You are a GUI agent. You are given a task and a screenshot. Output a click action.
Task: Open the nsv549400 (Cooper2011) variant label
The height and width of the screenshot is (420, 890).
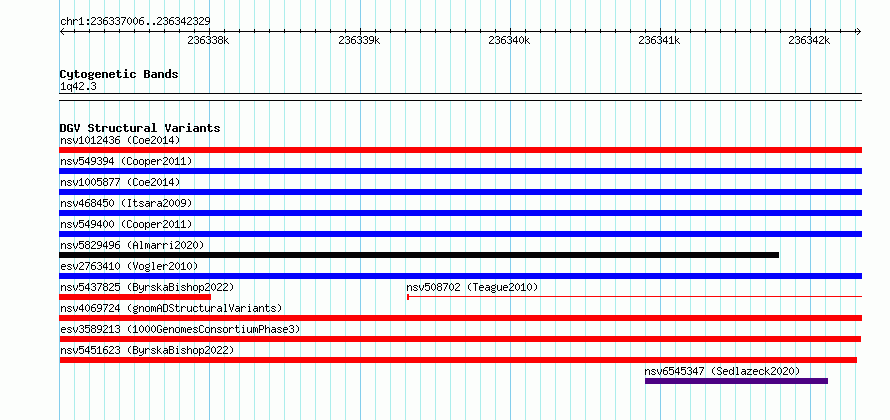point(126,224)
